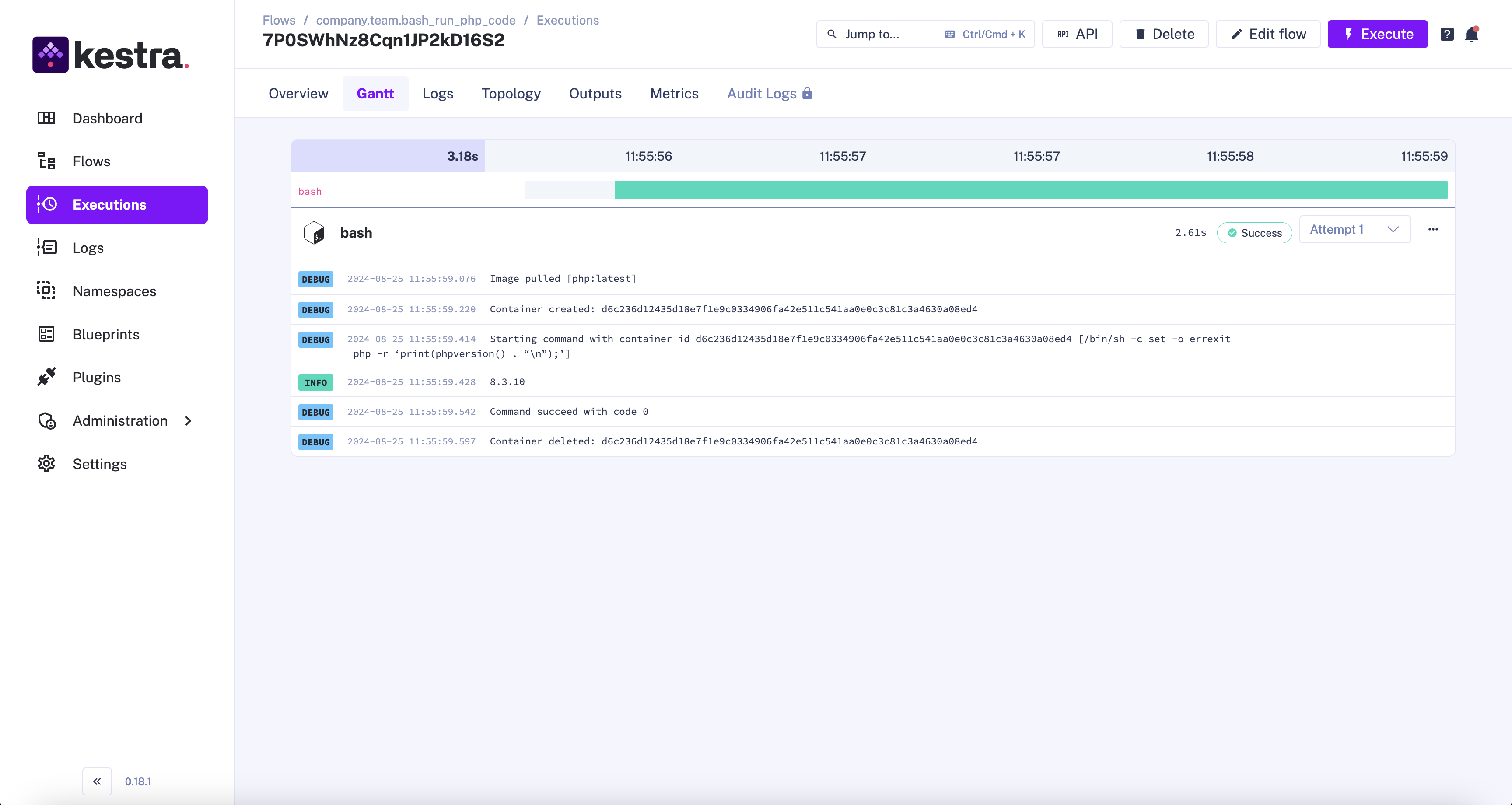Open the company.team.bash_run_php_code flow link
This screenshot has height=805, width=1512.
pyautogui.click(x=415, y=19)
